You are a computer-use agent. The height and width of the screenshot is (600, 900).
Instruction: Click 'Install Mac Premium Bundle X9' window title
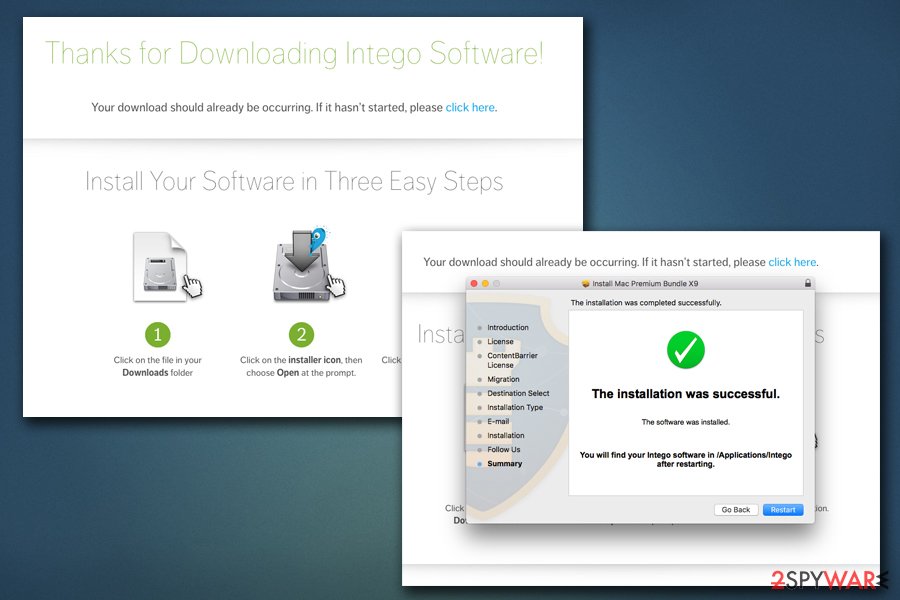(645, 284)
